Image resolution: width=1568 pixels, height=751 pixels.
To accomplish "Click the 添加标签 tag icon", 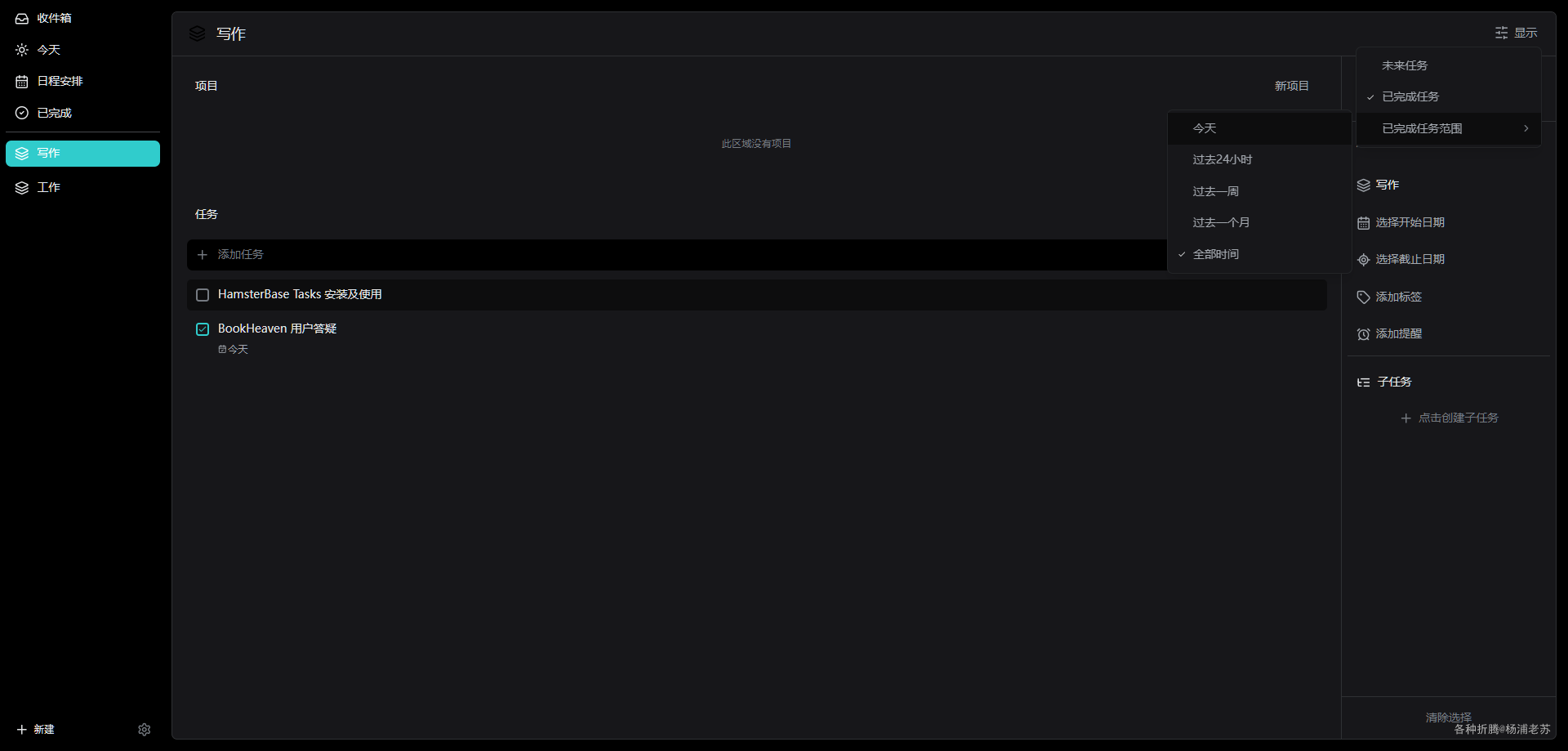I will 1363,297.
